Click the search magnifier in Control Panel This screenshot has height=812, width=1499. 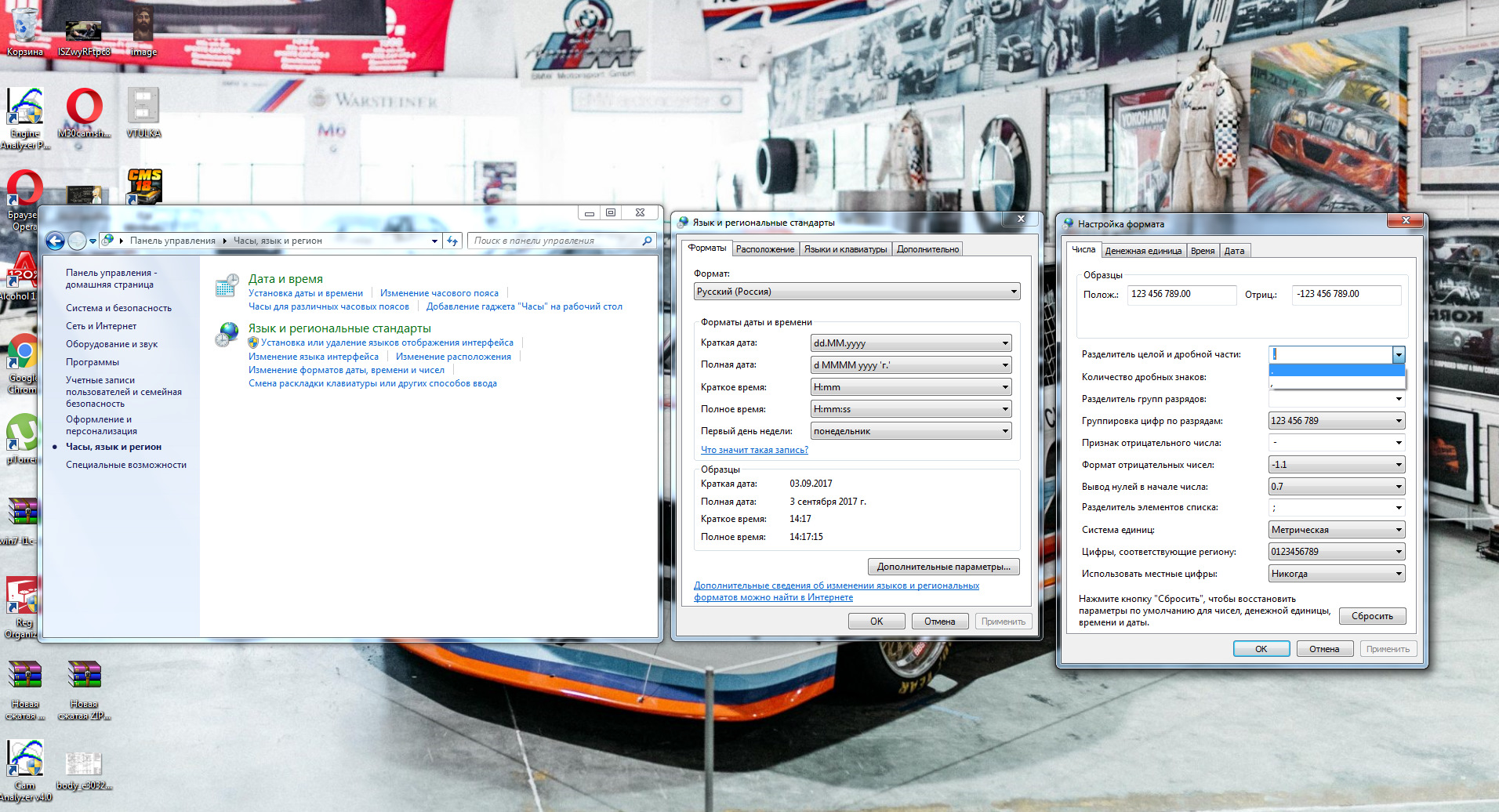(647, 241)
